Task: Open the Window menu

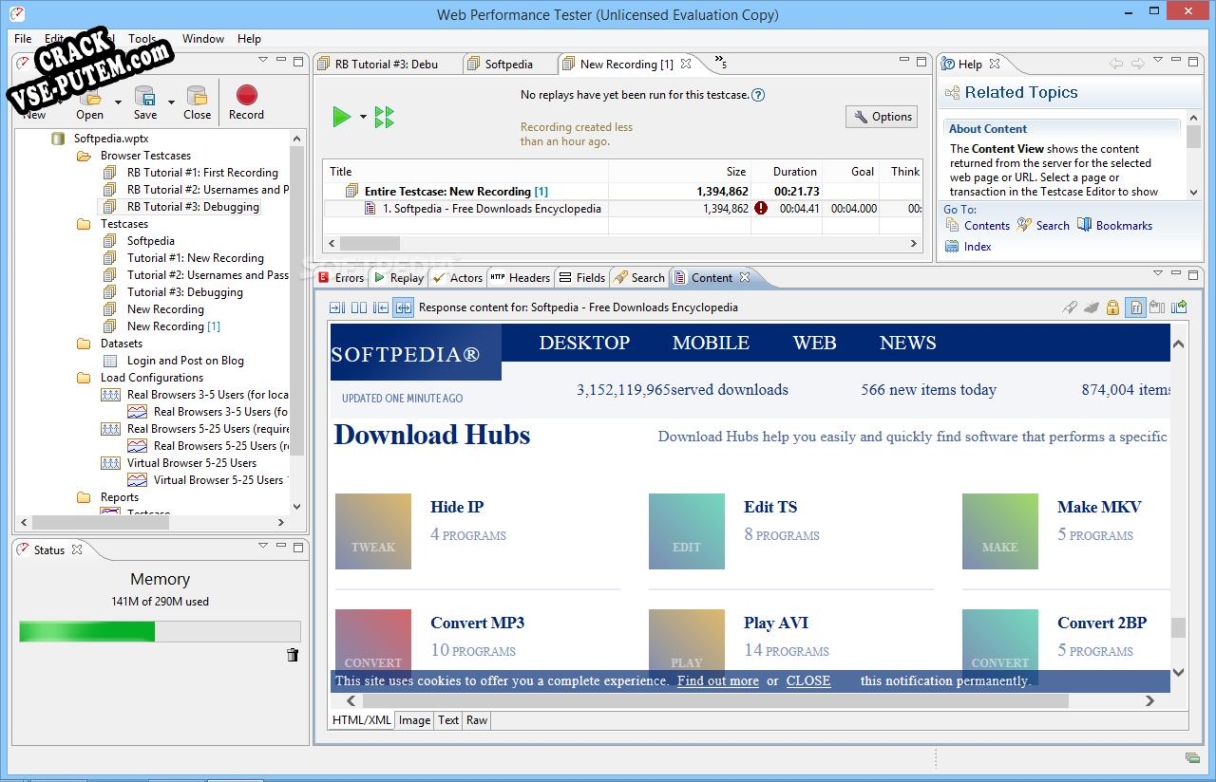Action: pyautogui.click(x=203, y=39)
